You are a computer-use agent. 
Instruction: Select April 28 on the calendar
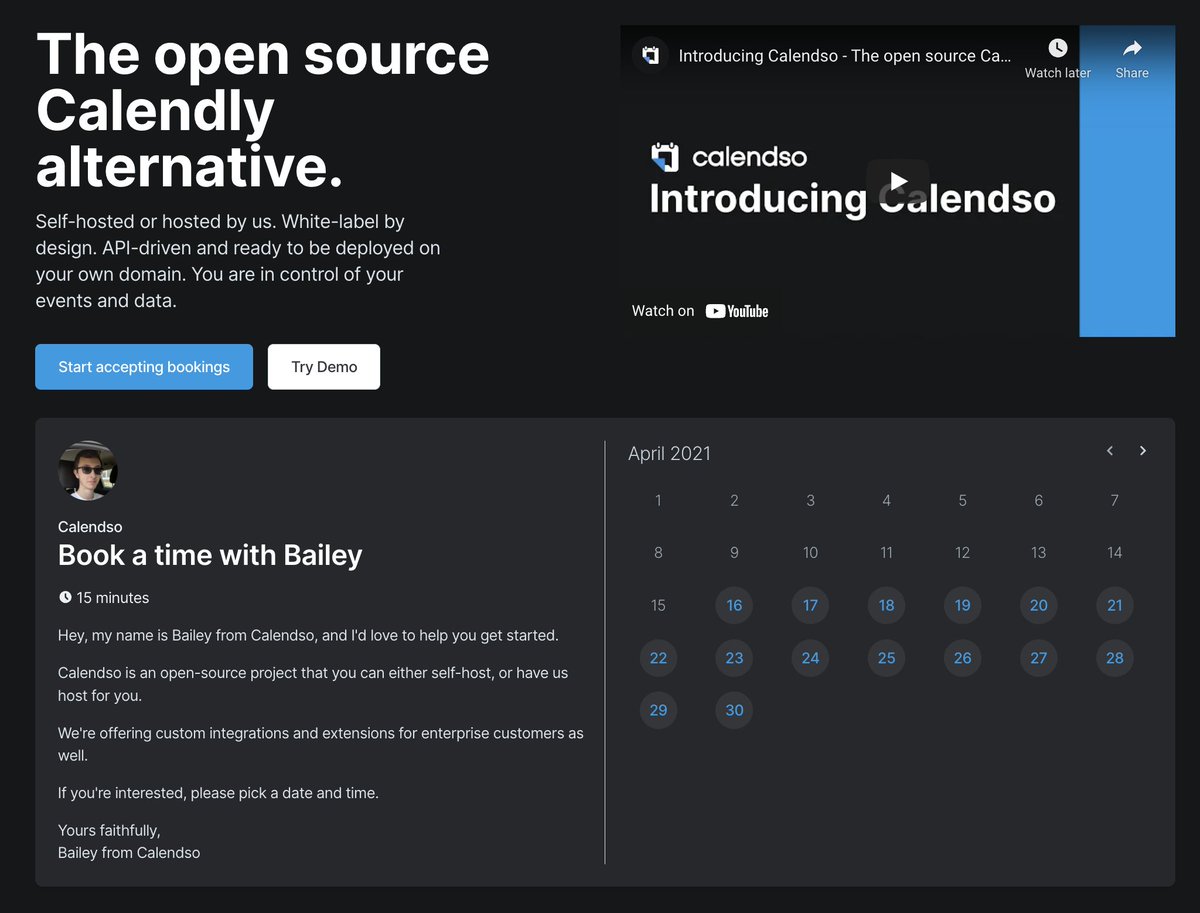[x=1115, y=658]
